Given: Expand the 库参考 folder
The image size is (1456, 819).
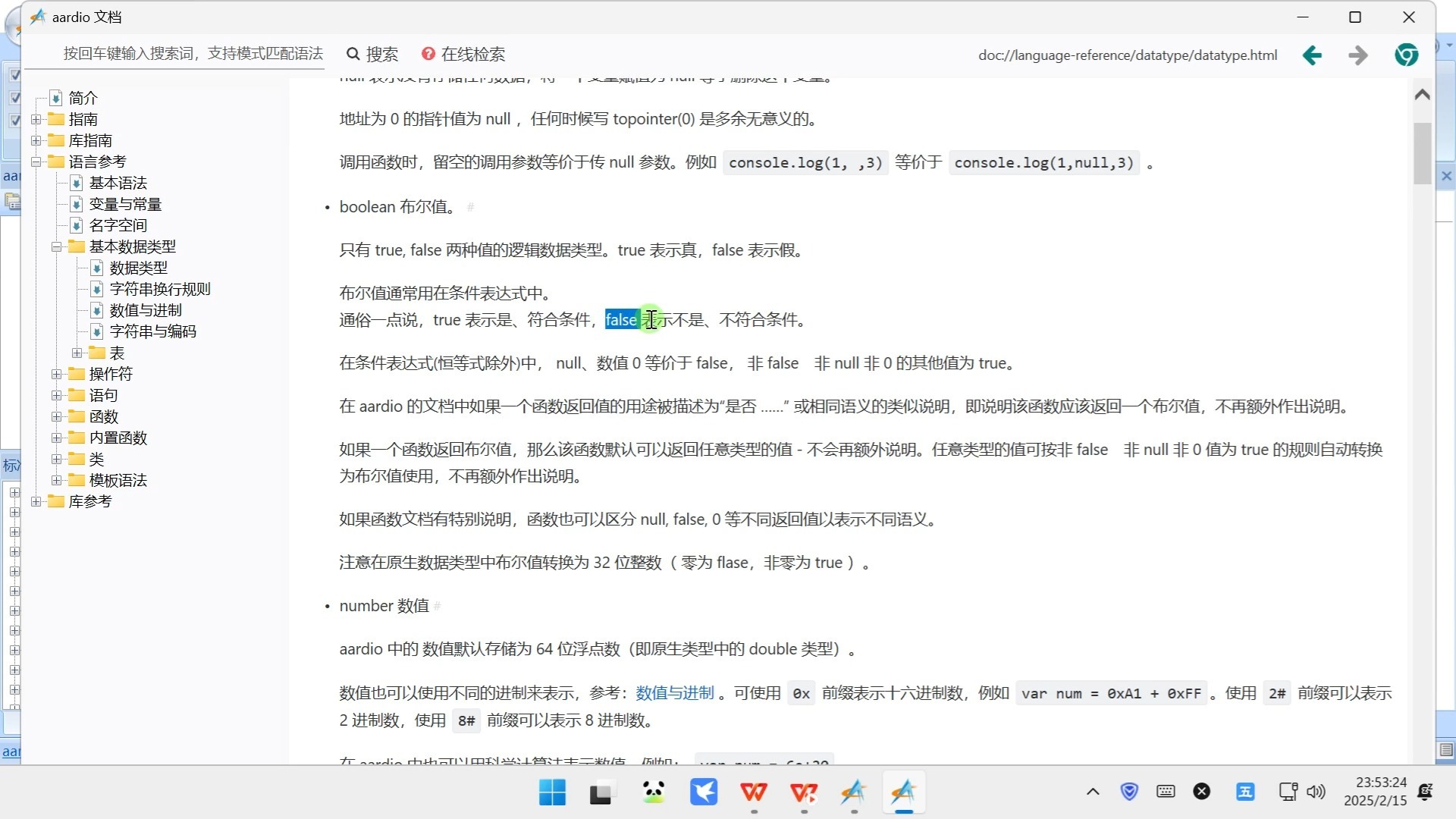Looking at the screenshot, I should click(x=36, y=501).
